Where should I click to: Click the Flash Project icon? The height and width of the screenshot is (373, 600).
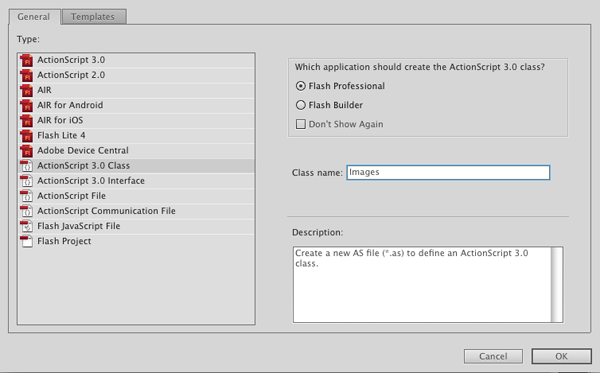[x=26, y=241]
